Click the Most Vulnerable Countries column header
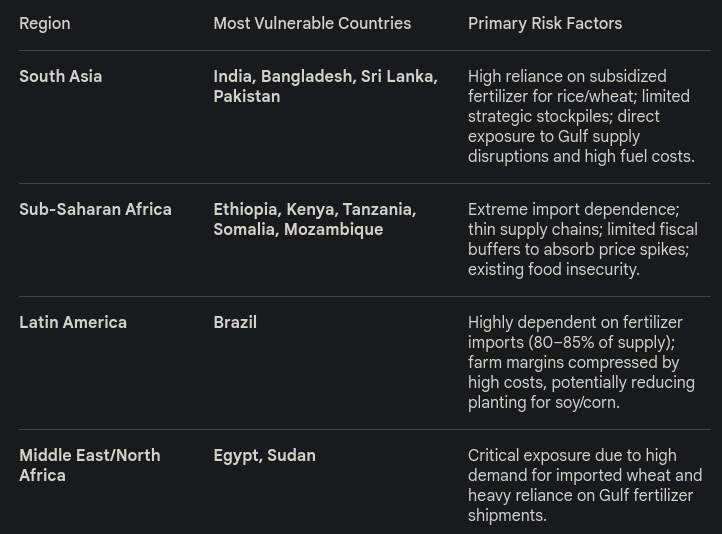This screenshot has width=722, height=534. click(312, 24)
